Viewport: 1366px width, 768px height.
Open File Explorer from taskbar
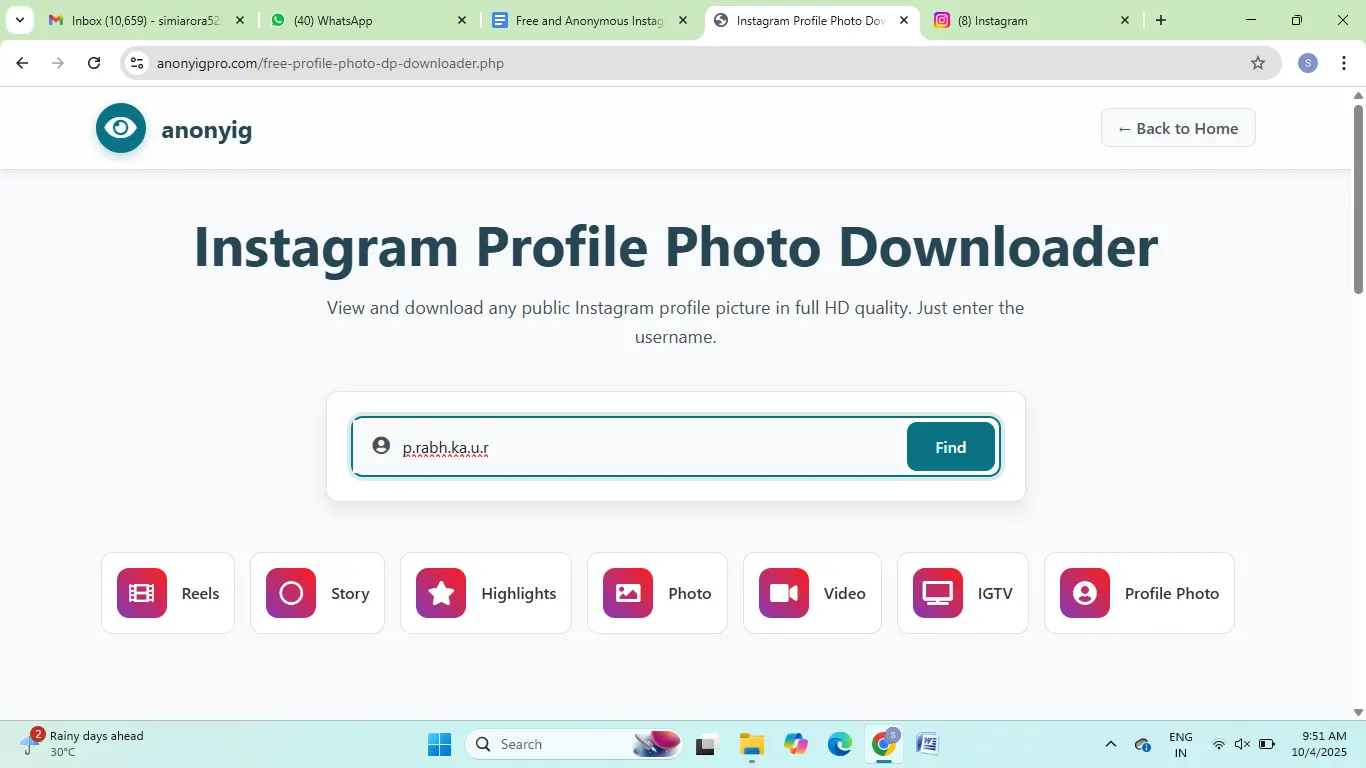(751, 744)
